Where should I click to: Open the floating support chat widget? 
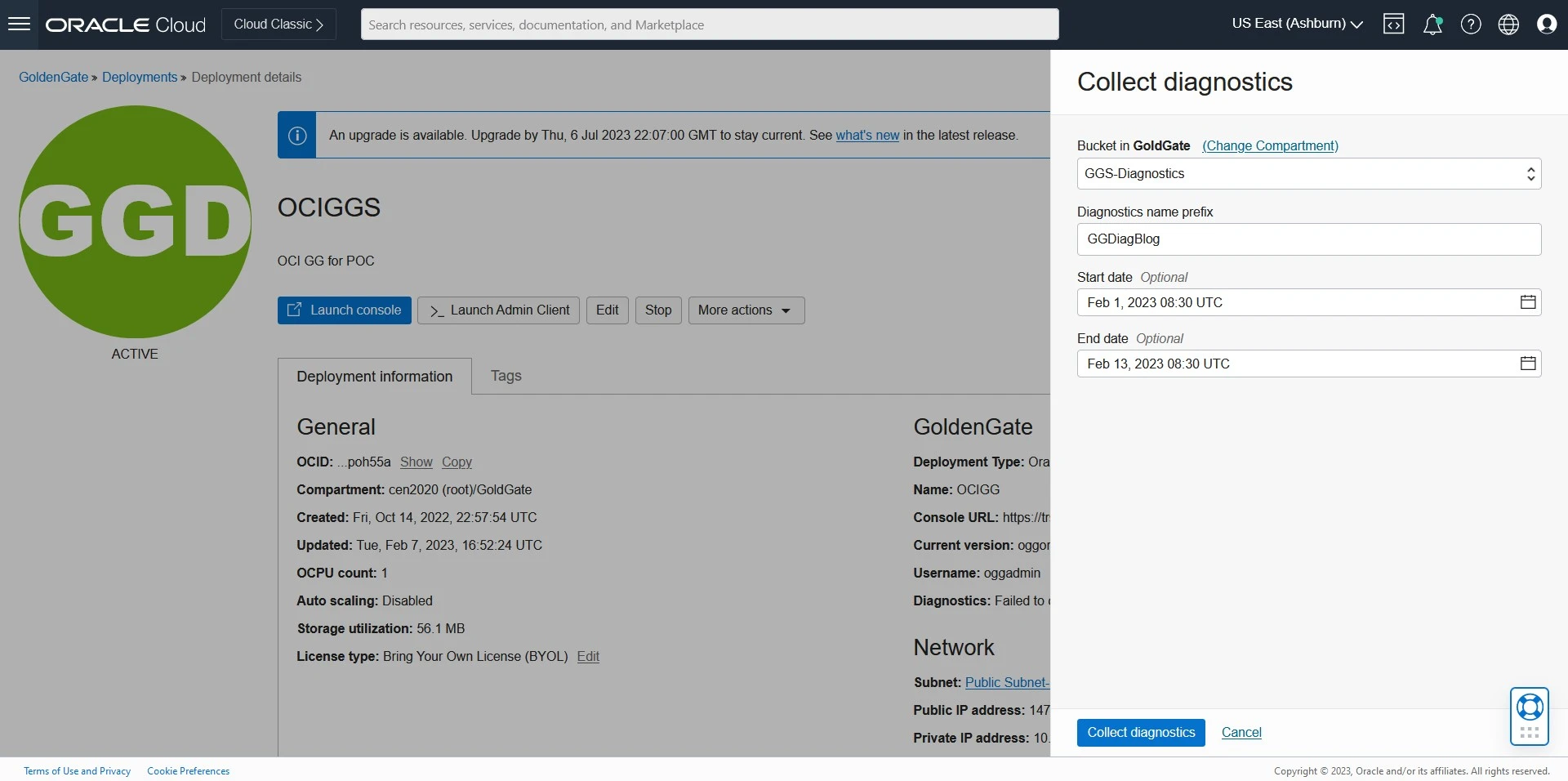(x=1530, y=716)
